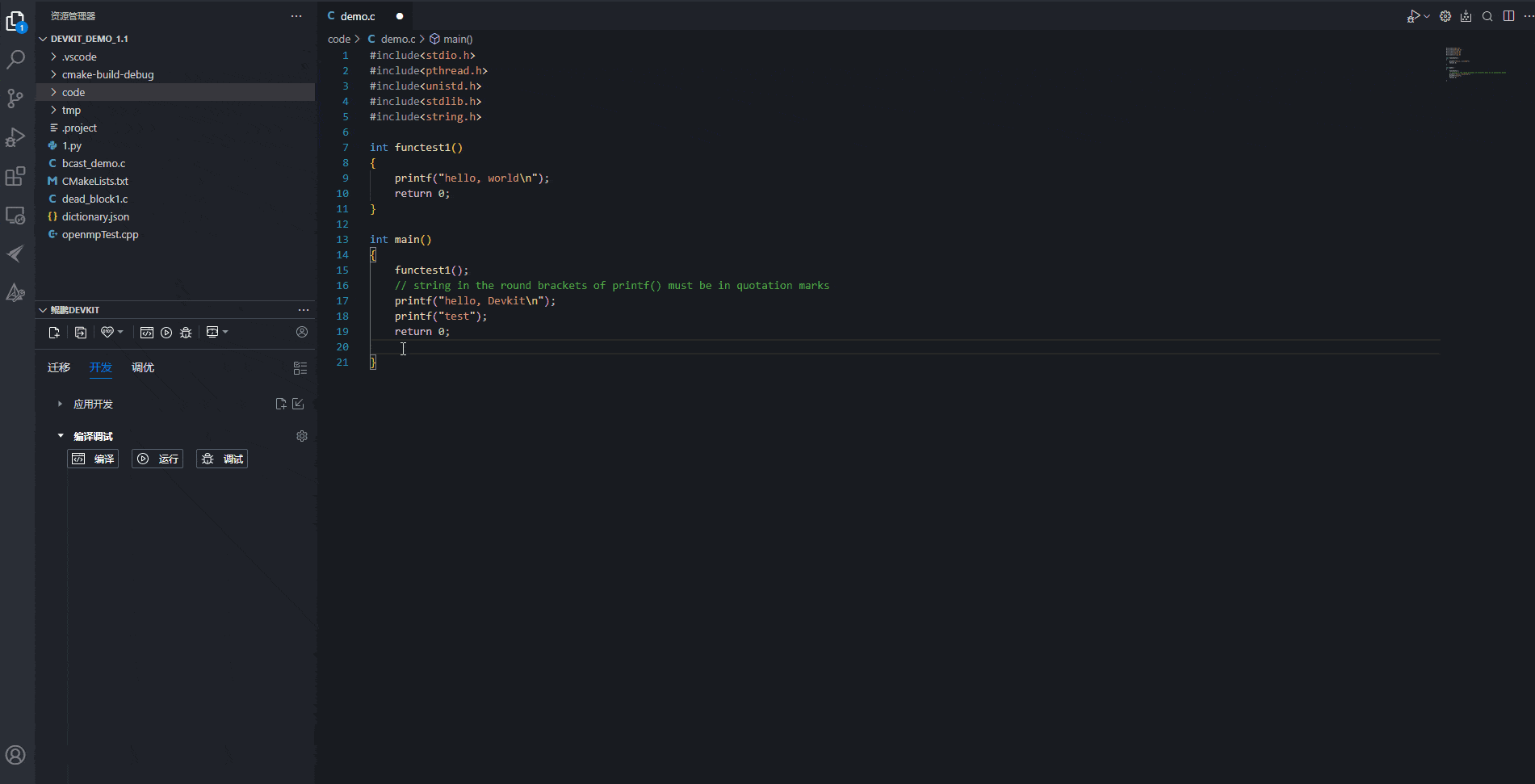Open the dictionary.json file
Image resolution: width=1535 pixels, height=784 pixels.
(175, 216)
